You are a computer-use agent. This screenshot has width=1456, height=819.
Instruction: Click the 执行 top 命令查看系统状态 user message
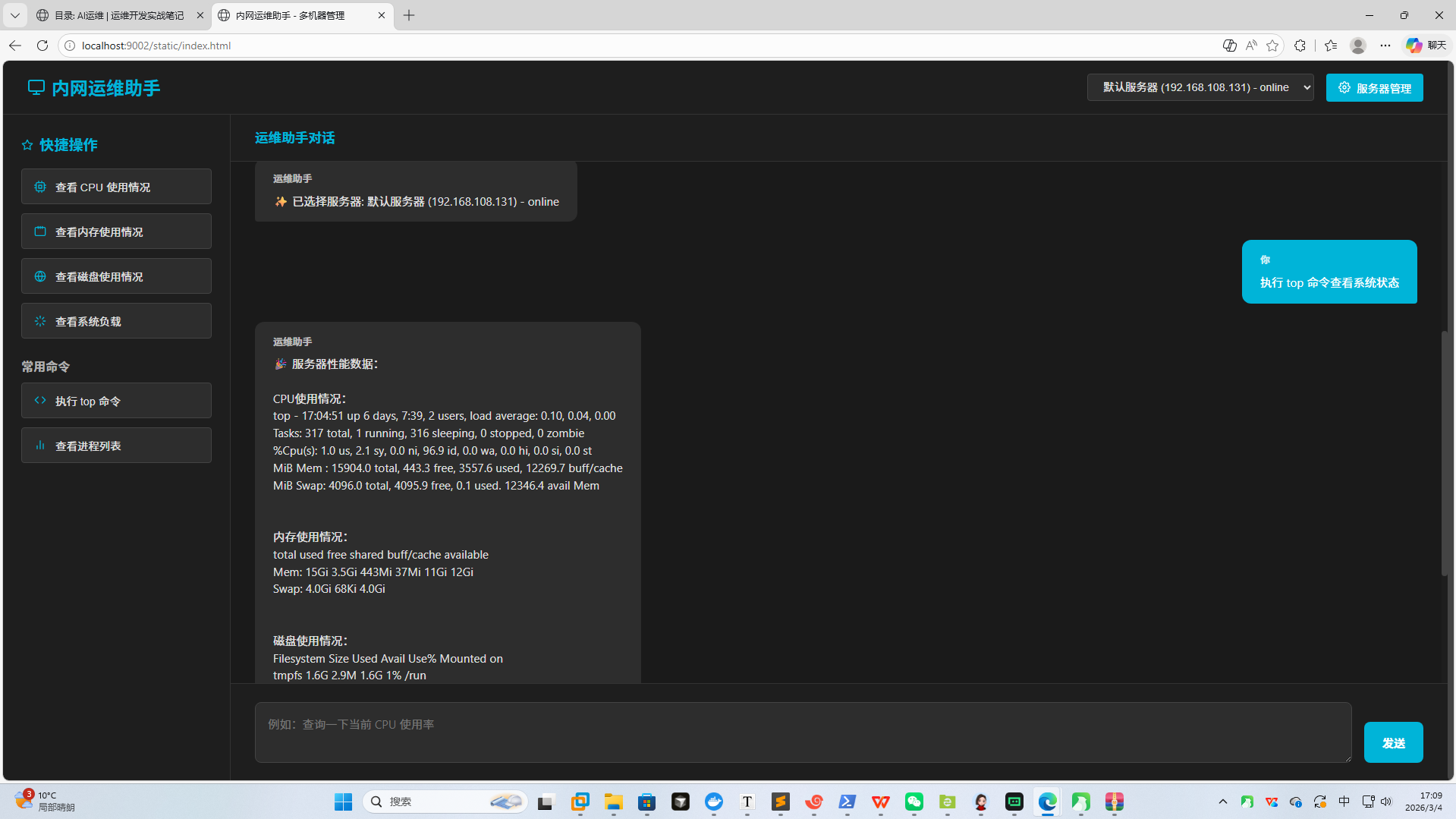[x=1329, y=272]
